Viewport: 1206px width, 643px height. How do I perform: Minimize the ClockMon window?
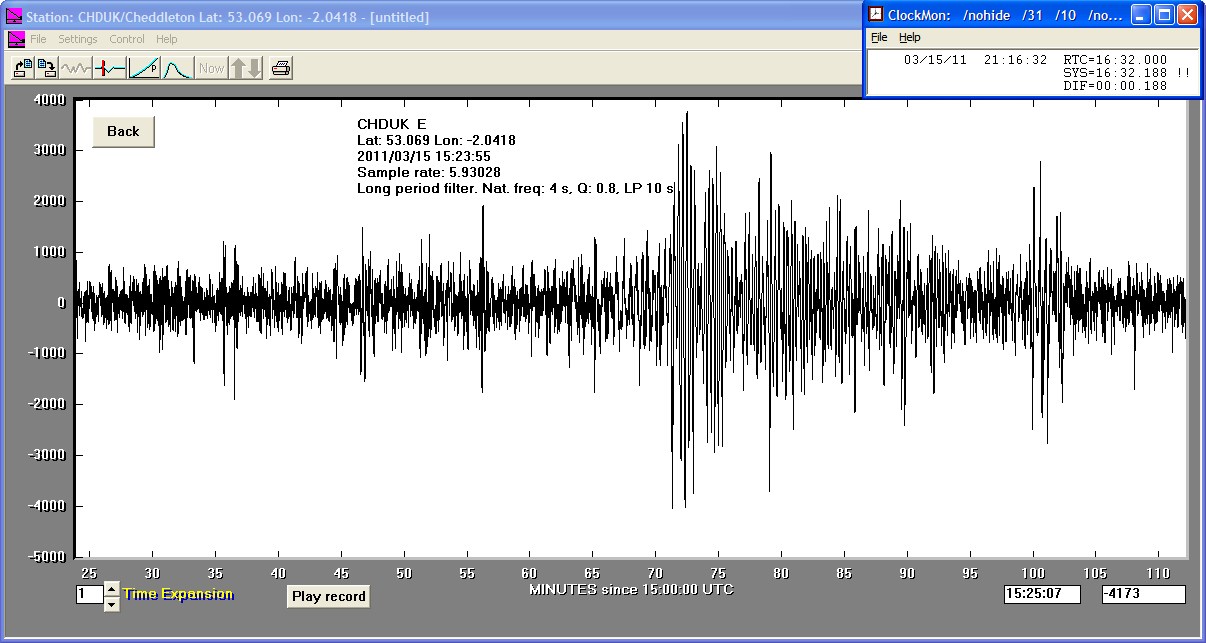pyautogui.click(x=1141, y=14)
